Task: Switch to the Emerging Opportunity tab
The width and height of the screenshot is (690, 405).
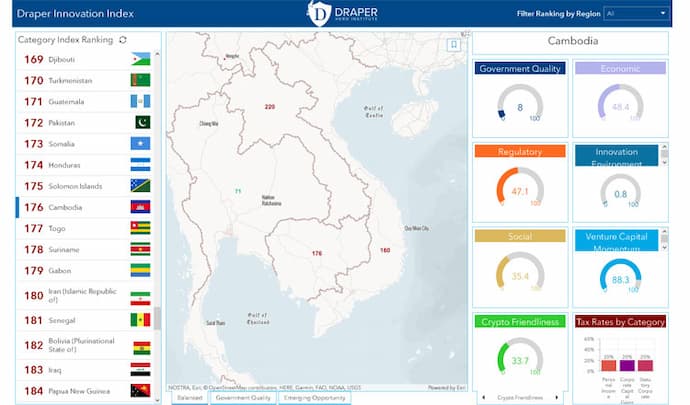Action: (315, 398)
